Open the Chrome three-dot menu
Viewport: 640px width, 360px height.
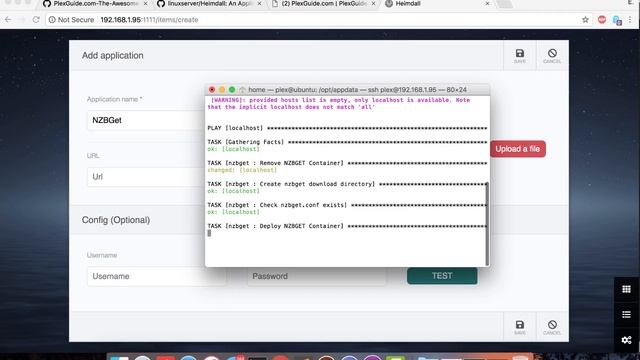pos(630,20)
